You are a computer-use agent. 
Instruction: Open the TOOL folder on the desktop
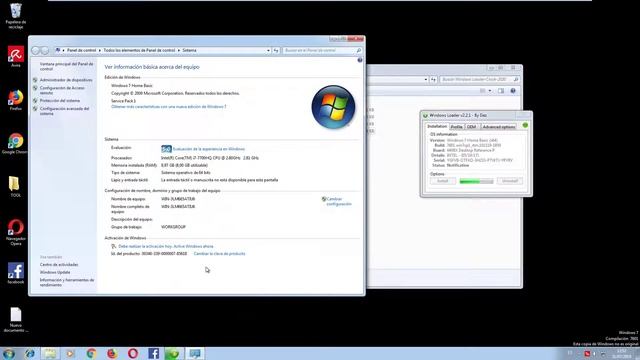[16, 187]
